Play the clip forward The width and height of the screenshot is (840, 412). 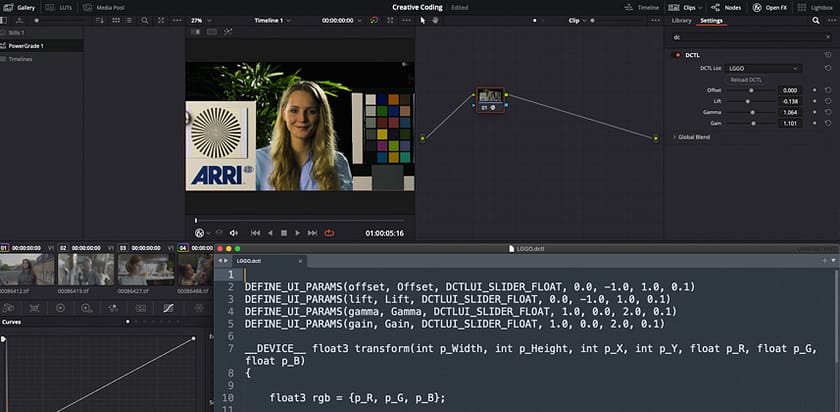(x=298, y=233)
